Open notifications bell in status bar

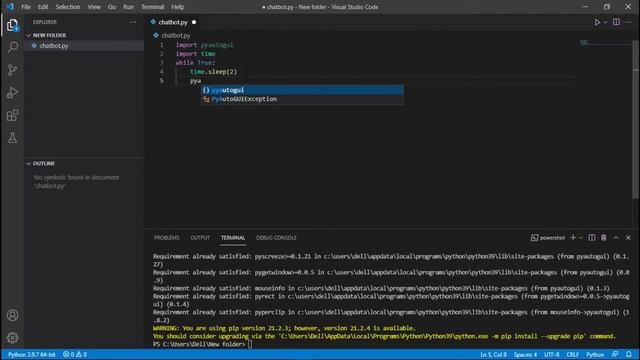click(629, 354)
